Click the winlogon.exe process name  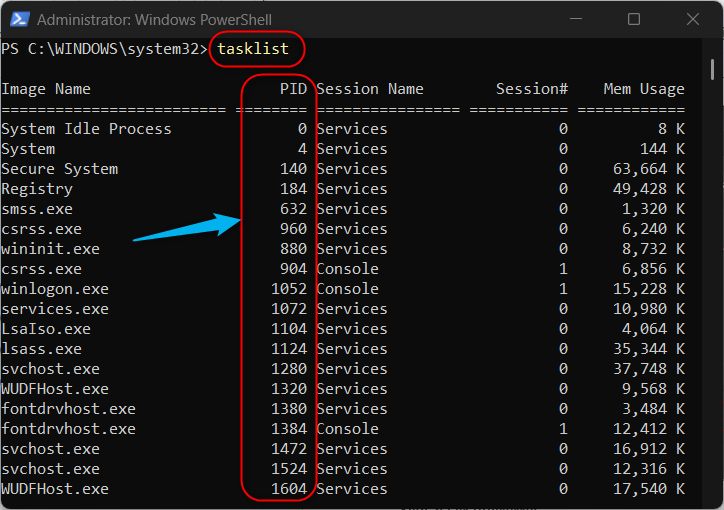tap(55, 289)
